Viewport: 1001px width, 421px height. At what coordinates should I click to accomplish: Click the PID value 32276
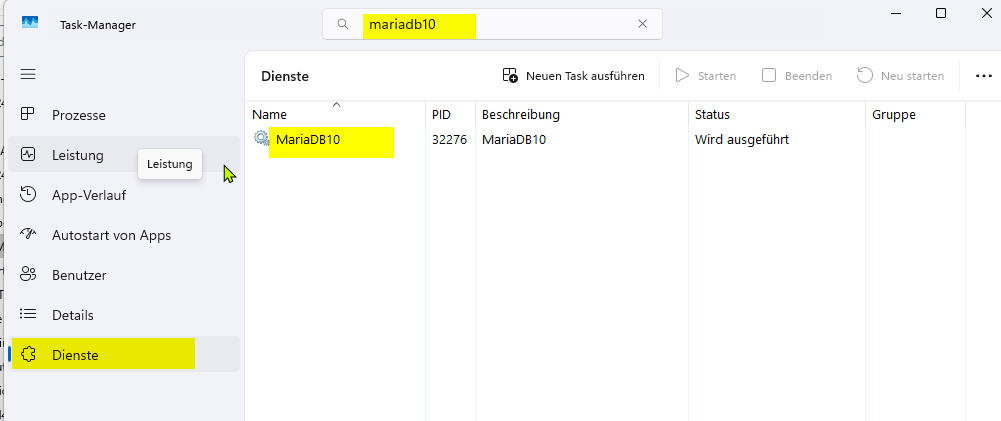click(449, 139)
